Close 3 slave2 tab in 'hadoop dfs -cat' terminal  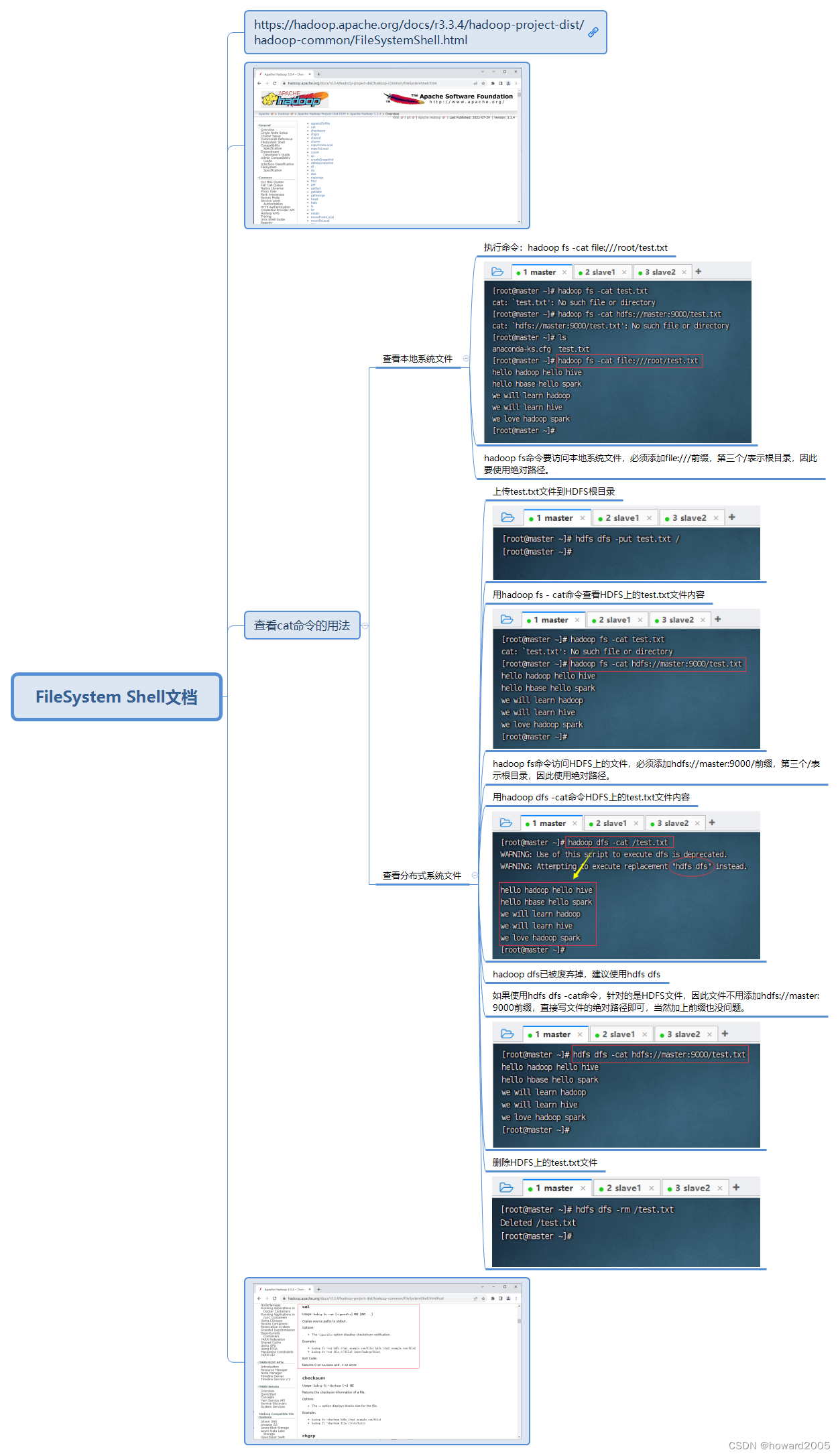point(697,823)
